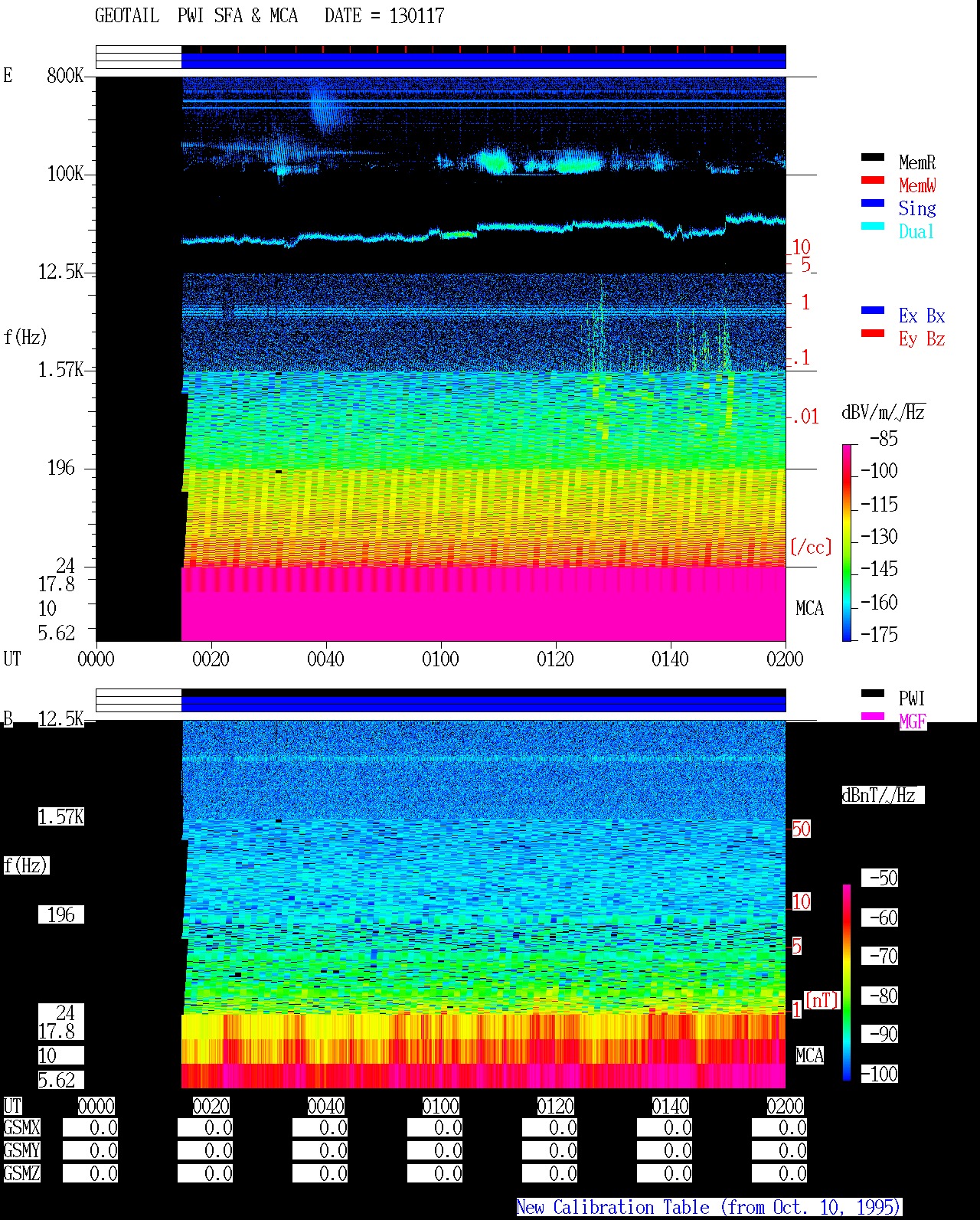Click the blue mode status bar above B panel

(x=483, y=703)
